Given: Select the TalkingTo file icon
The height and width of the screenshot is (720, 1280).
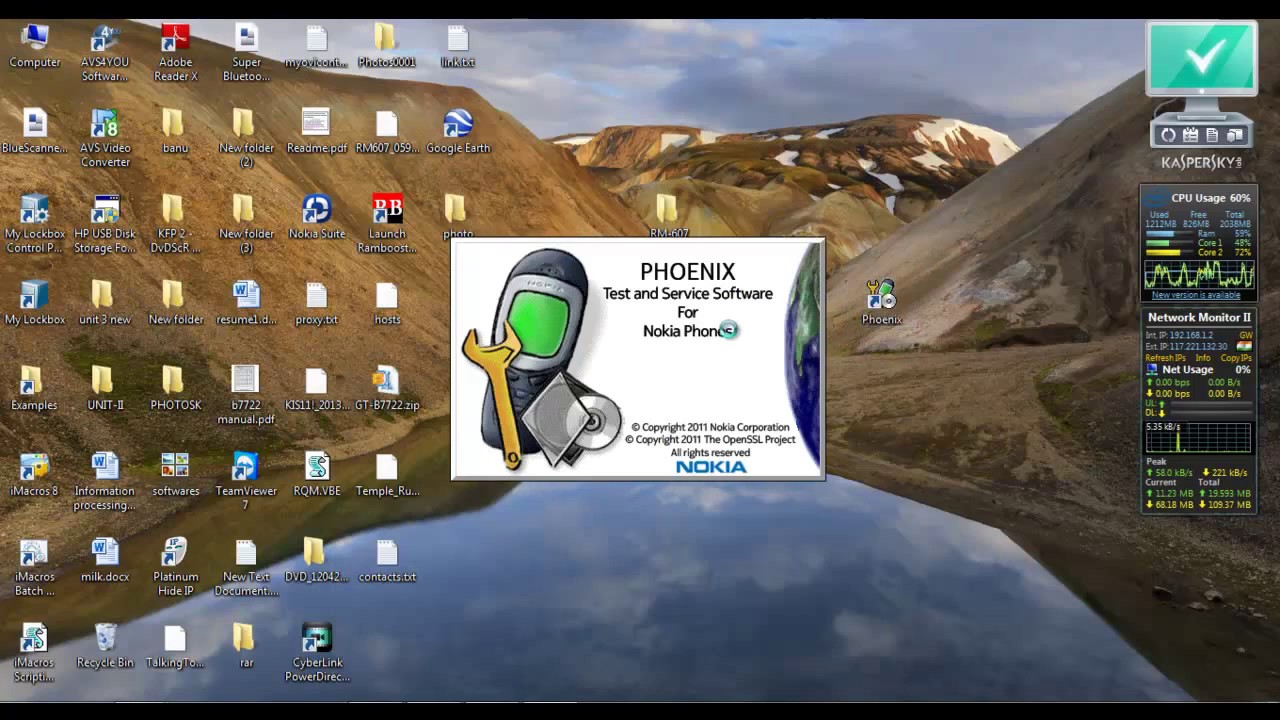Looking at the screenshot, I should tap(175, 647).
